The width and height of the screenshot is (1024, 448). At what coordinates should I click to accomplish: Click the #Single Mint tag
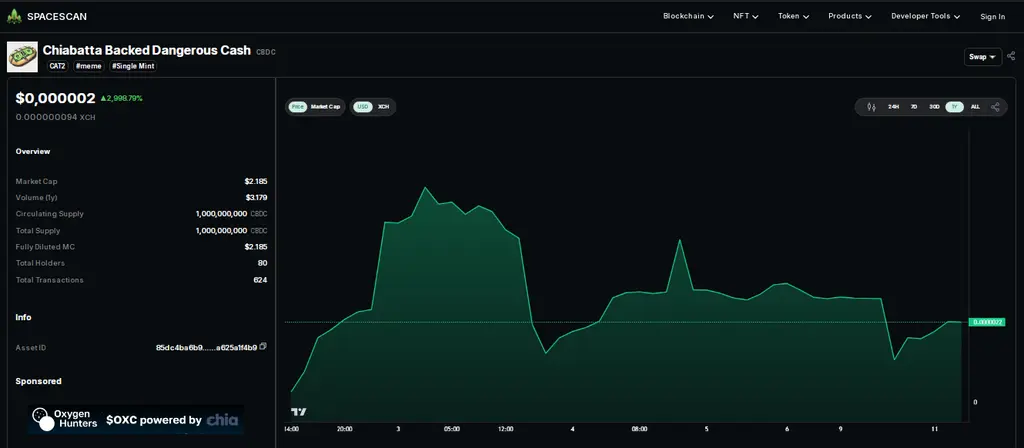133,66
